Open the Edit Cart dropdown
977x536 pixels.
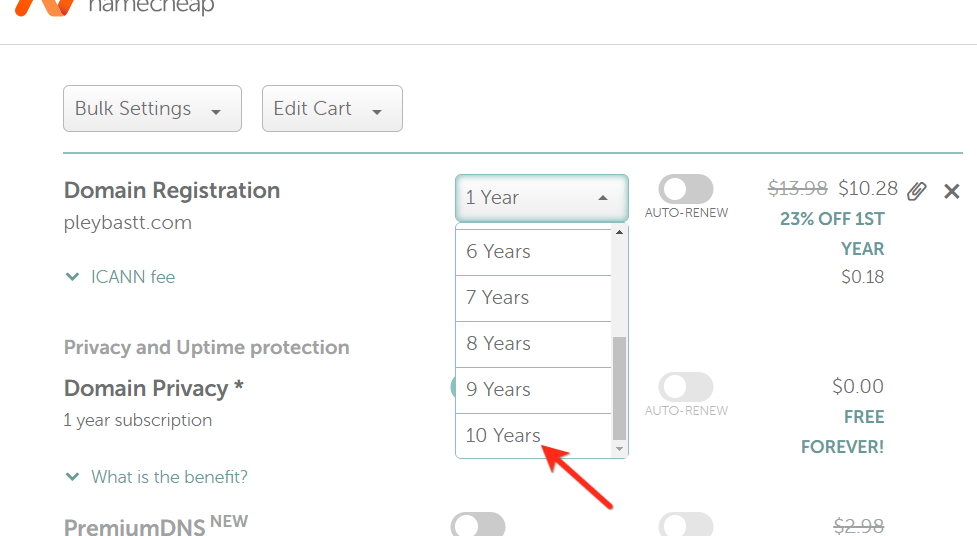point(332,109)
